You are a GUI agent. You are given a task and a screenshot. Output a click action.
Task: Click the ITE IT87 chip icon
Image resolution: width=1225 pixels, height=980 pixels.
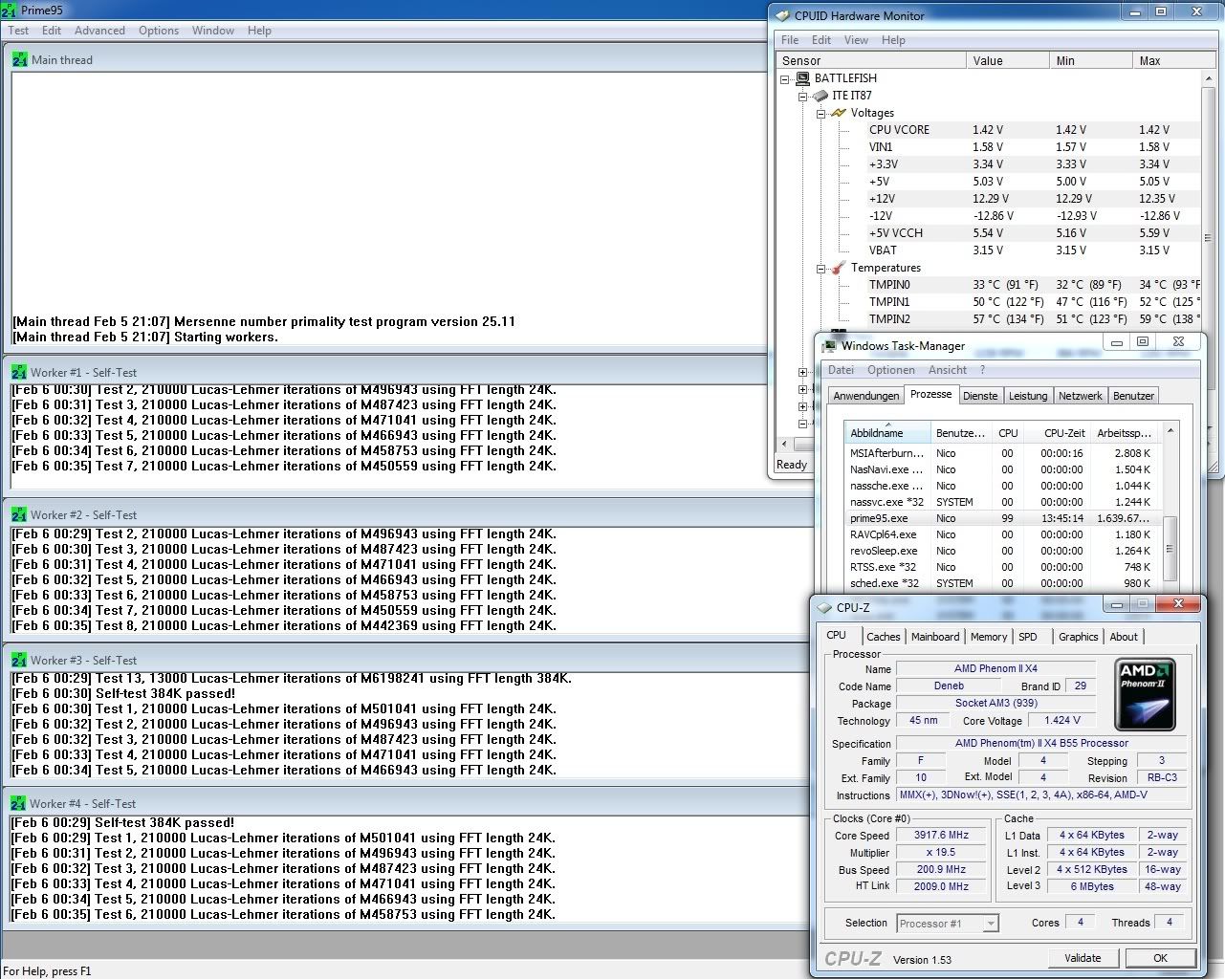pos(820,96)
